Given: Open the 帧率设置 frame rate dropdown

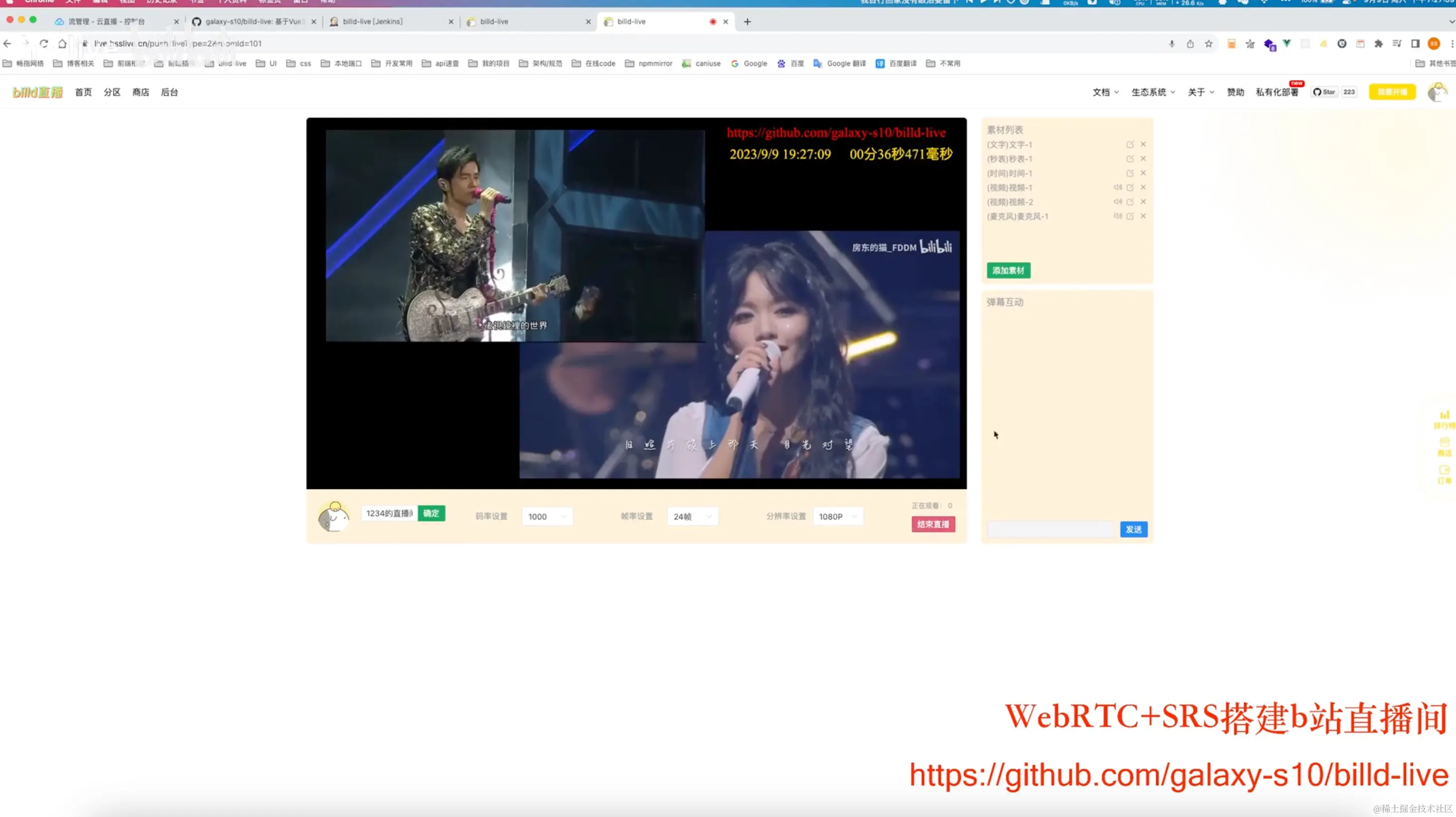Looking at the screenshot, I should [x=692, y=516].
